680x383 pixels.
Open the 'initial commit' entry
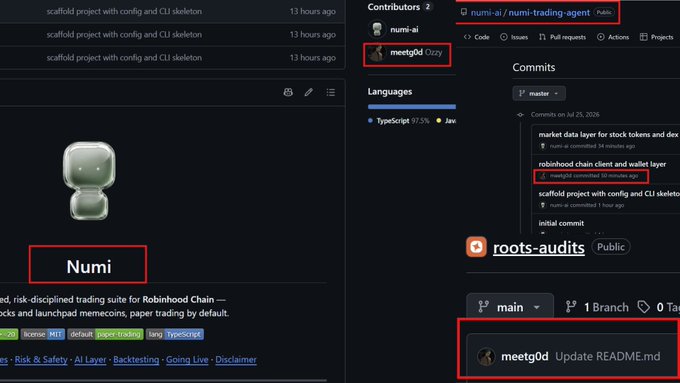(x=561, y=223)
